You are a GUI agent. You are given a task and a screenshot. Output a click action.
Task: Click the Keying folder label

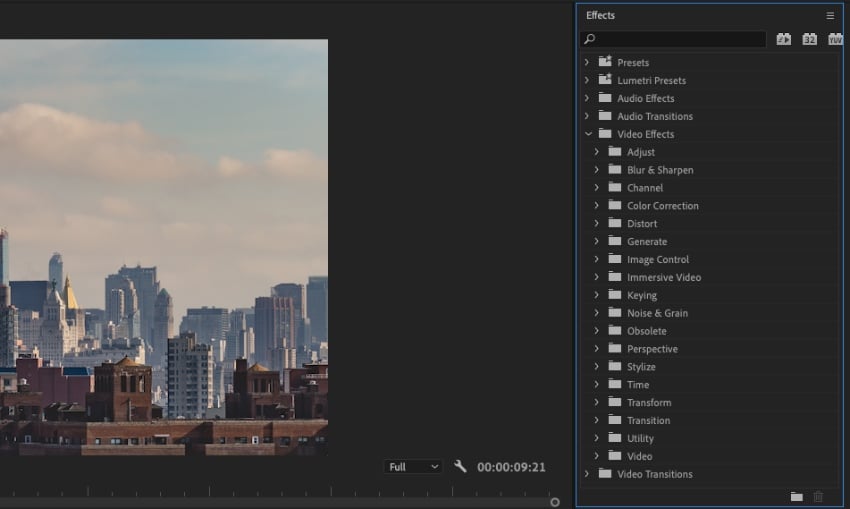[x=642, y=295]
